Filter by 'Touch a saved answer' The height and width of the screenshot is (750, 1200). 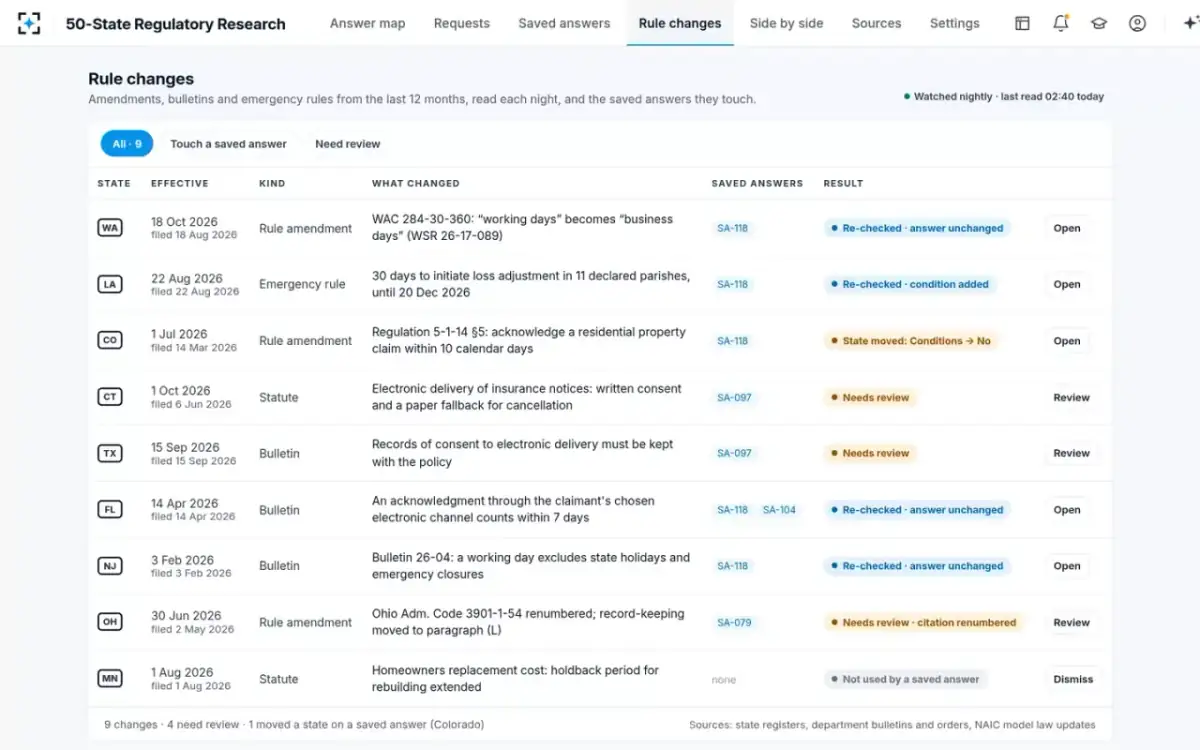pos(228,144)
